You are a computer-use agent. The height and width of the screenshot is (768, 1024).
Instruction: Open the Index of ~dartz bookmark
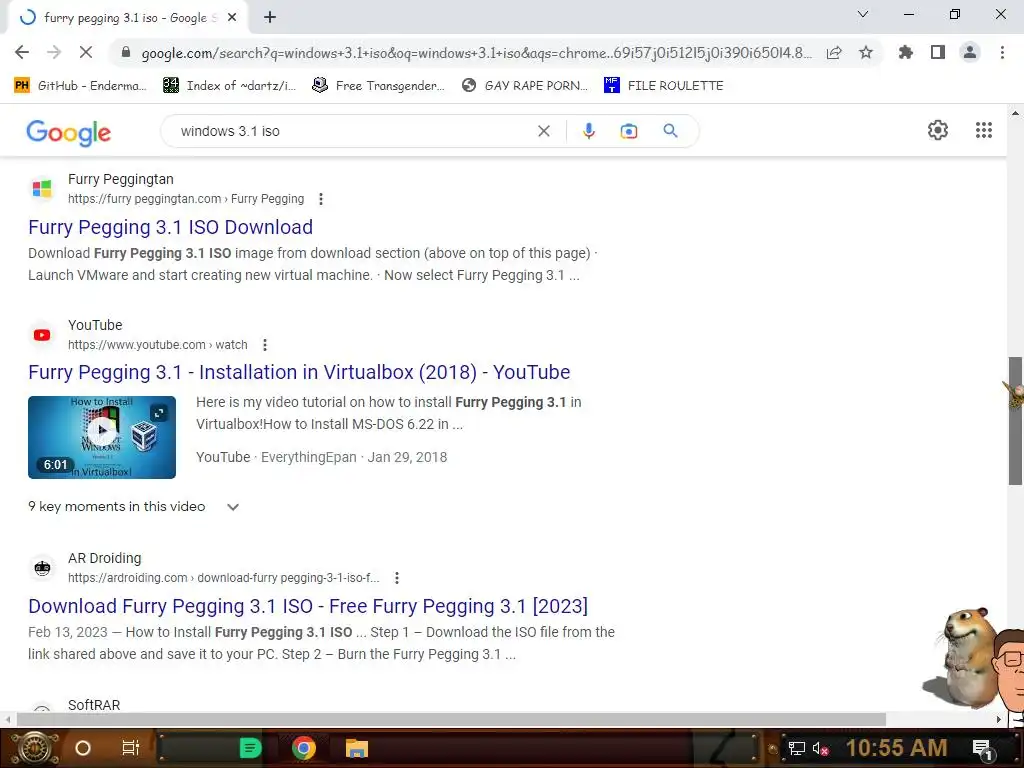[x=229, y=86]
